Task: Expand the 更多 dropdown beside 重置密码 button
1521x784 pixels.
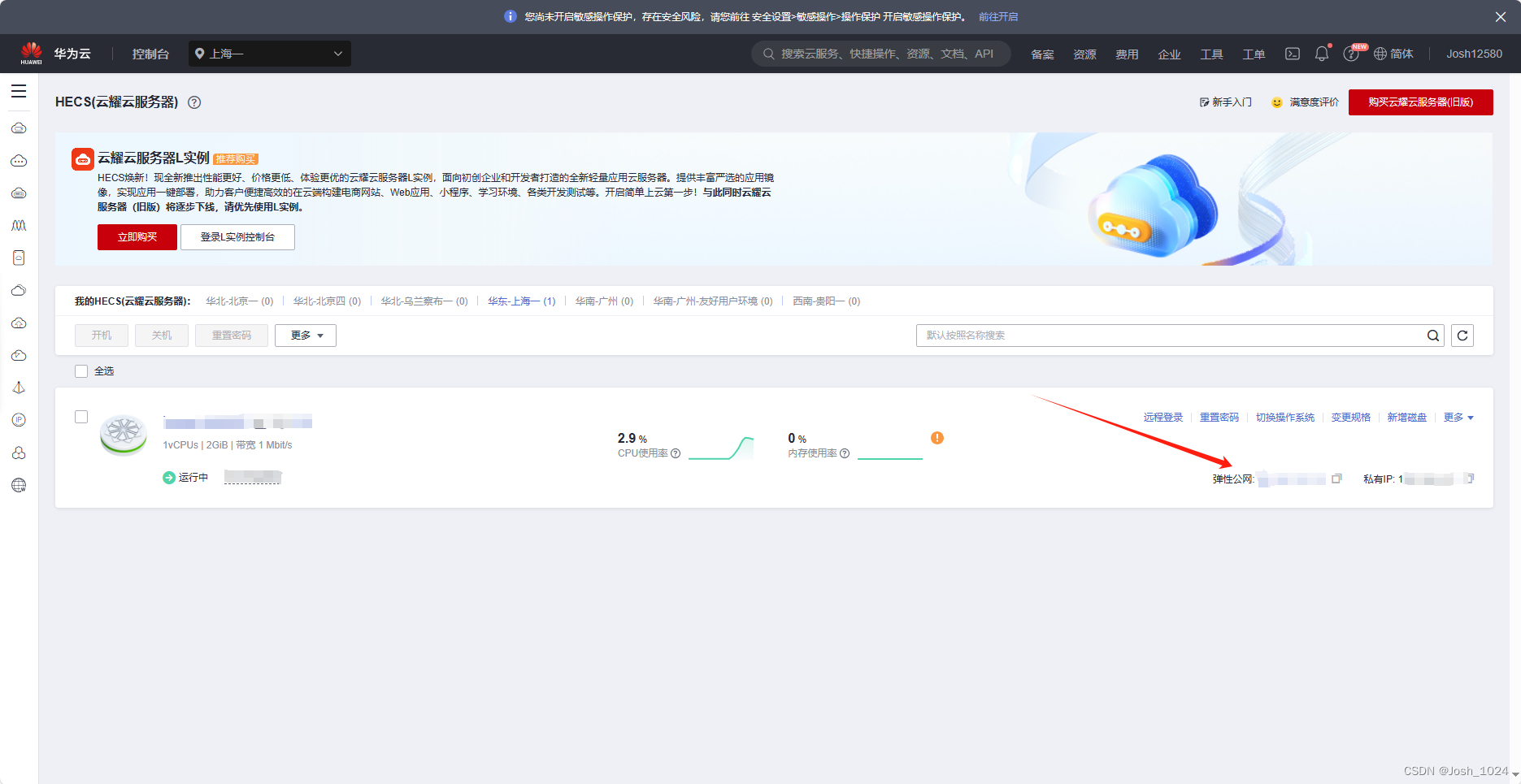Action: (x=306, y=336)
